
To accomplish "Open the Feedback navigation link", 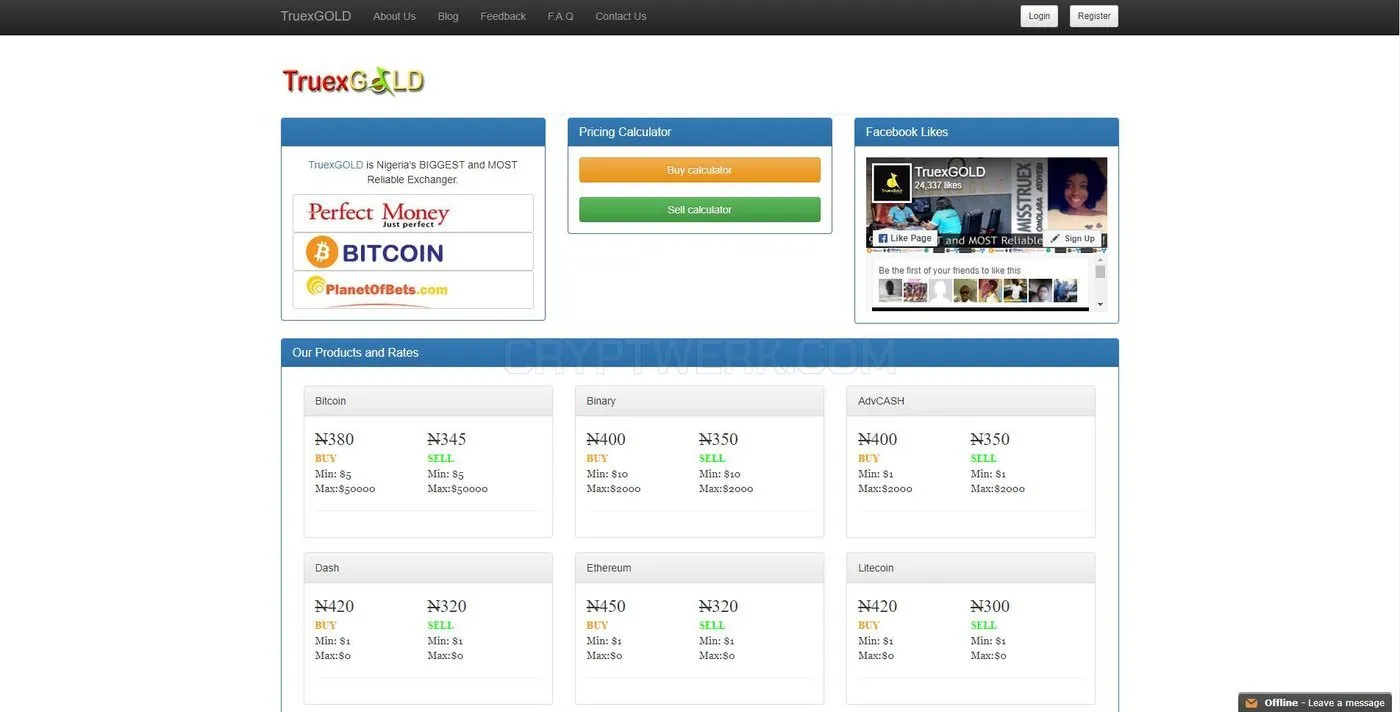I will [x=503, y=16].
